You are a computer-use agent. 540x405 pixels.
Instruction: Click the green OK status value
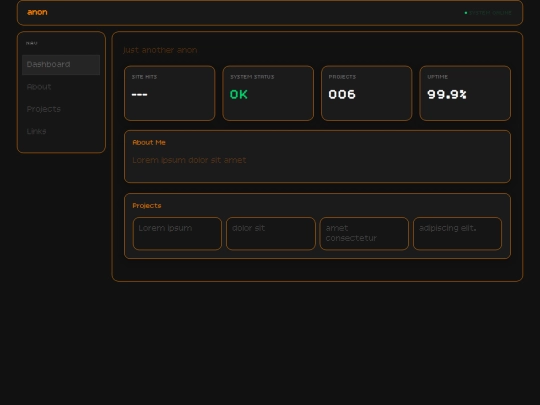tap(239, 95)
